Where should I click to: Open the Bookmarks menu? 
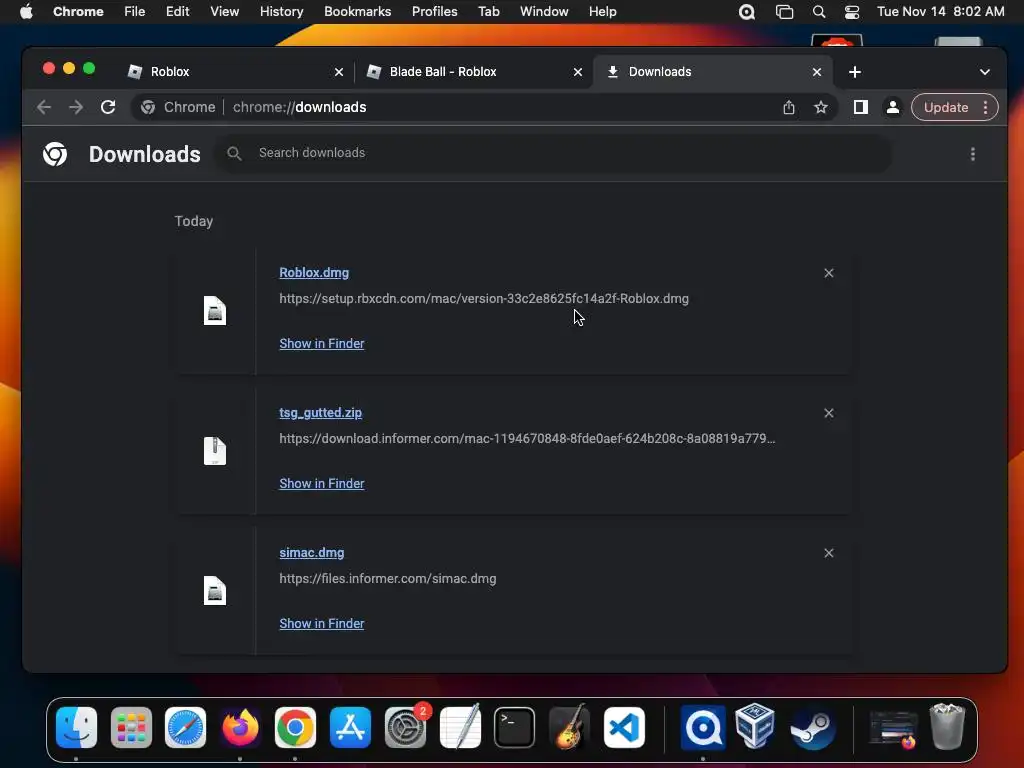tap(357, 12)
